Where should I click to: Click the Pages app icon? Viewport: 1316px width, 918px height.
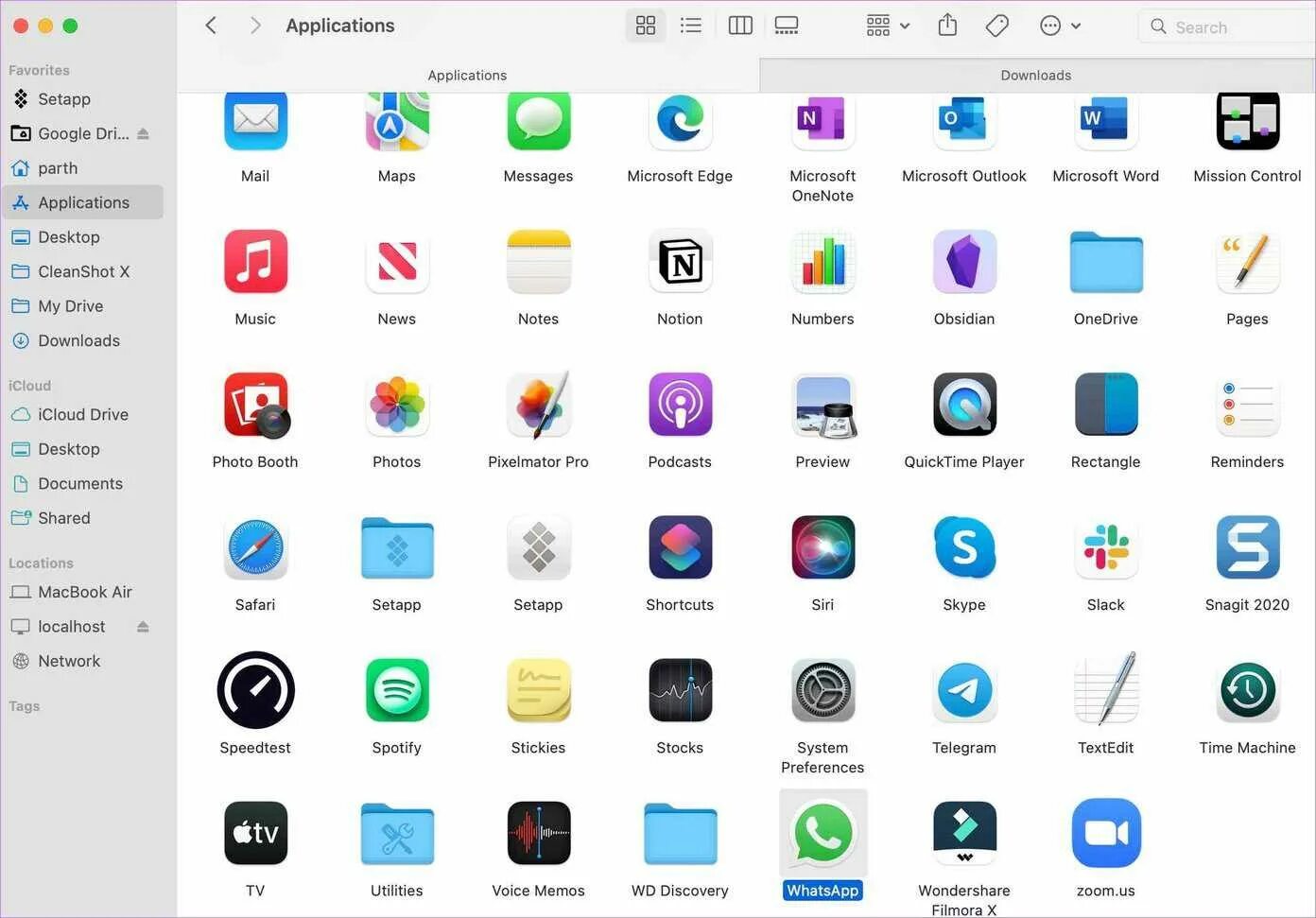[x=1248, y=262]
